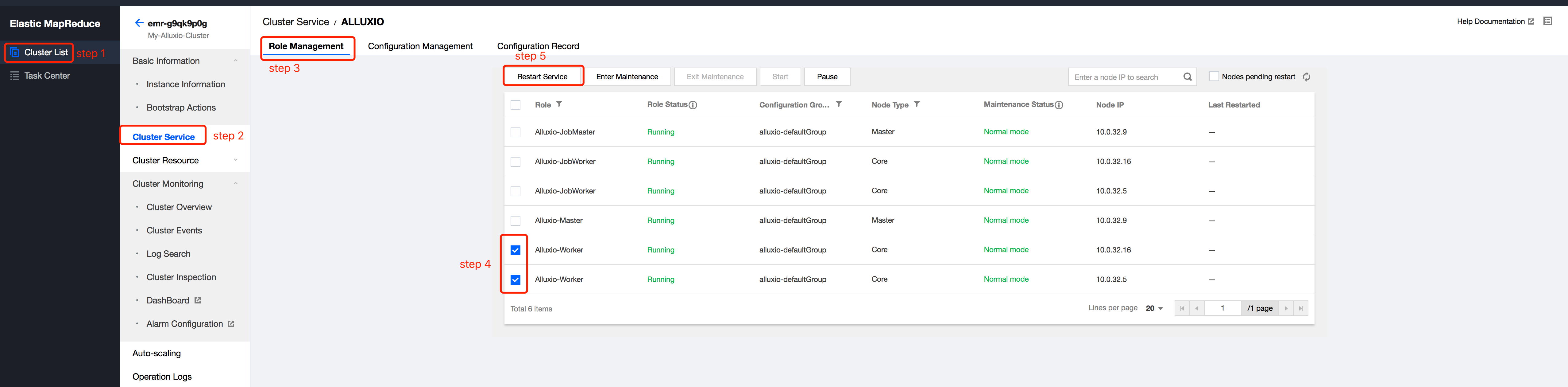Open the Help Documentation link

tap(1491, 21)
